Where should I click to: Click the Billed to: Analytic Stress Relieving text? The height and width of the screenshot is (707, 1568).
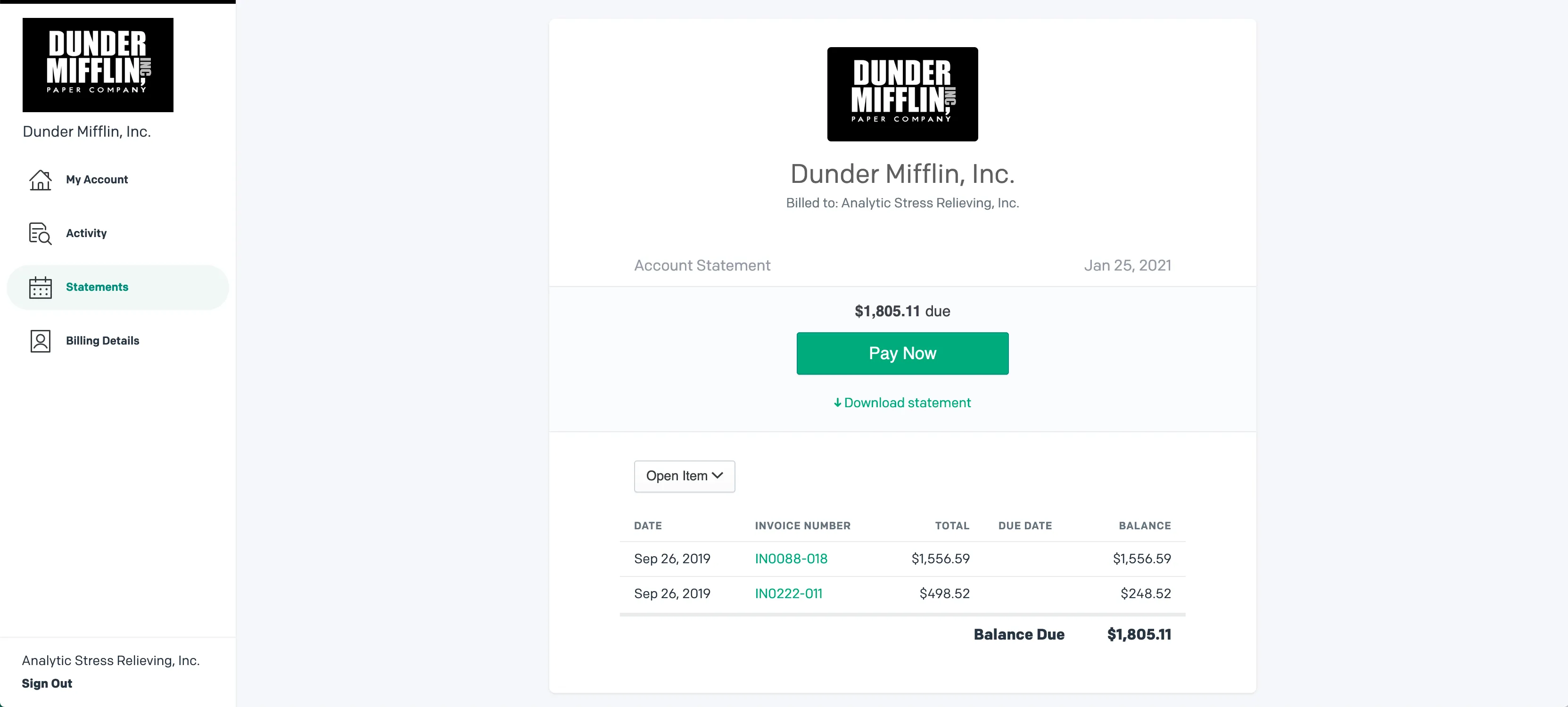902,203
